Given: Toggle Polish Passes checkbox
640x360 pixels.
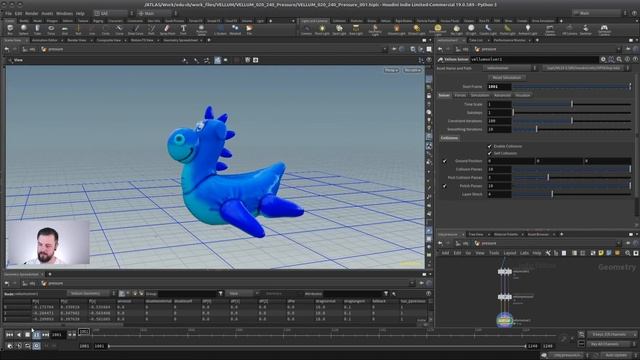Looking at the screenshot, I should coord(444,186).
